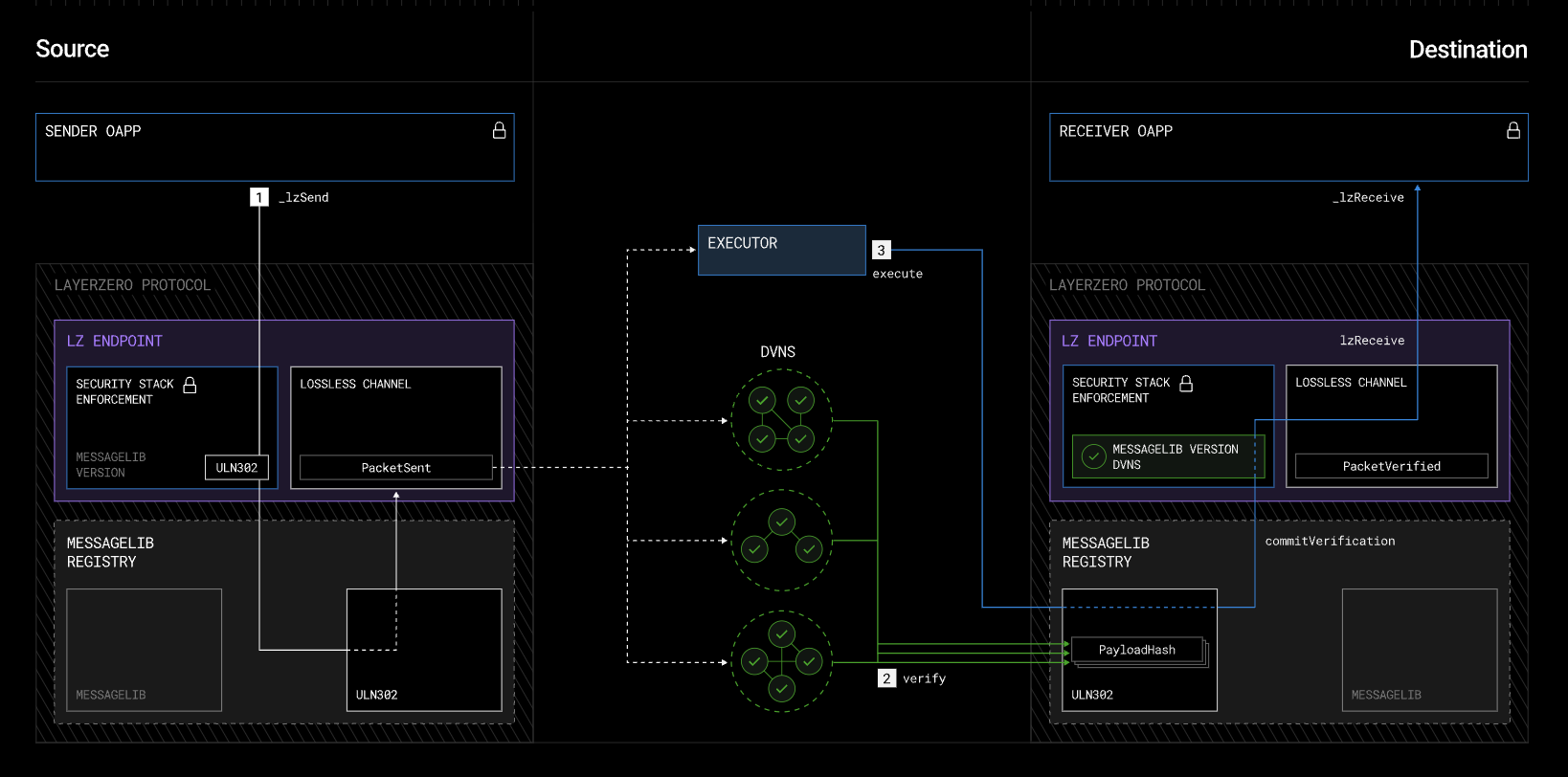Screen dimensions: 1568x777
Task: Click the bottom-left check node of the three-node DVN cluster
Action: (754, 549)
